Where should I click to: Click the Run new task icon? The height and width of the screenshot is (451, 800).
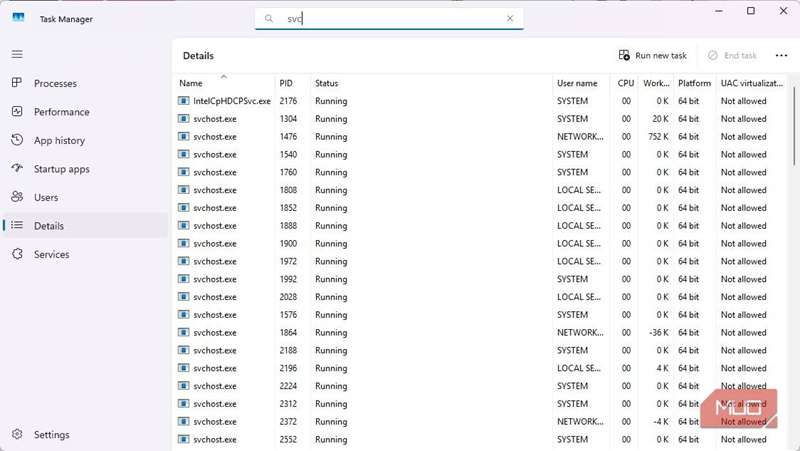click(624, 55)
